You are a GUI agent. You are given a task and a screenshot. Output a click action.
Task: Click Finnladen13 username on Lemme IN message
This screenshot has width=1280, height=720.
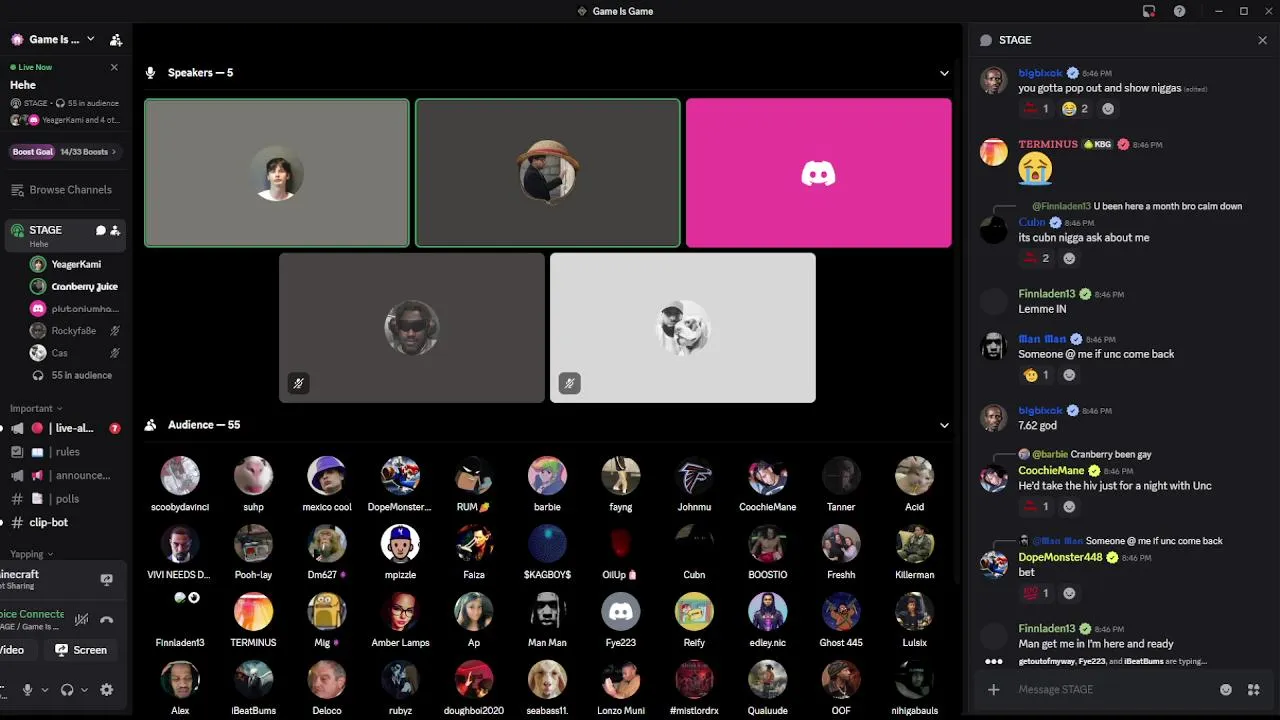point(1047,294)
